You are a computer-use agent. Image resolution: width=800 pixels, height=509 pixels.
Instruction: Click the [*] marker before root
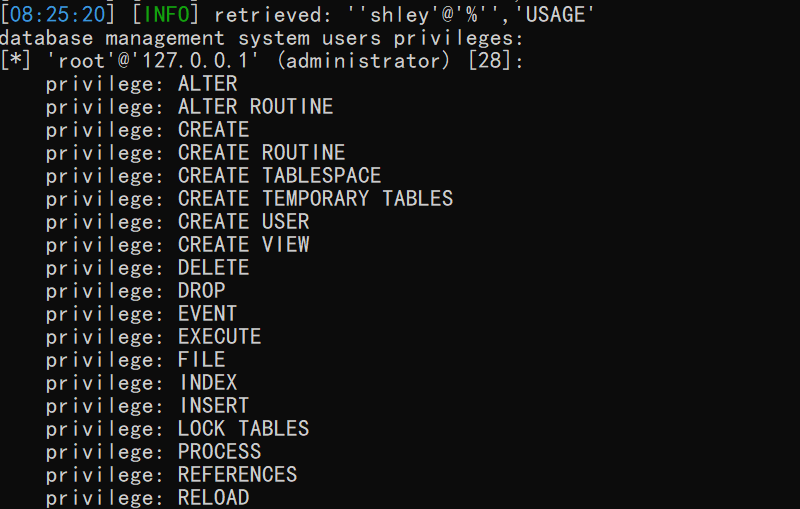click(15, 61)
